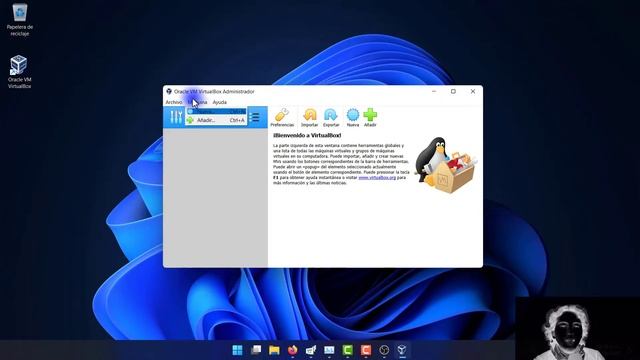Click the VirtualBox title bar app icon
The height and width of the screenshot is (360, 640).
point(169,91)
